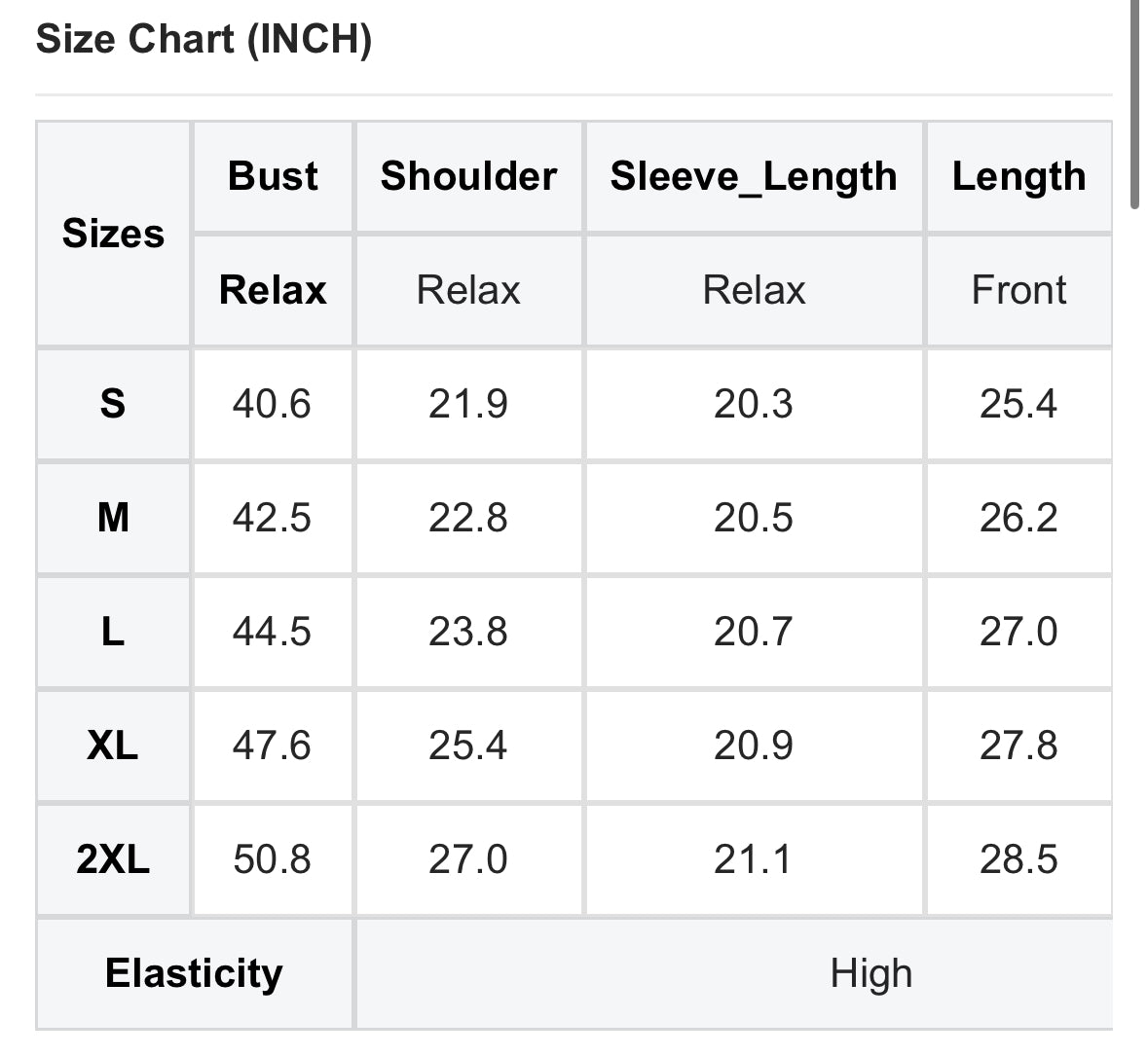This screenshot has height=1056, width=1148.
Task: Click the M size row label
Action: pos(113,518)
